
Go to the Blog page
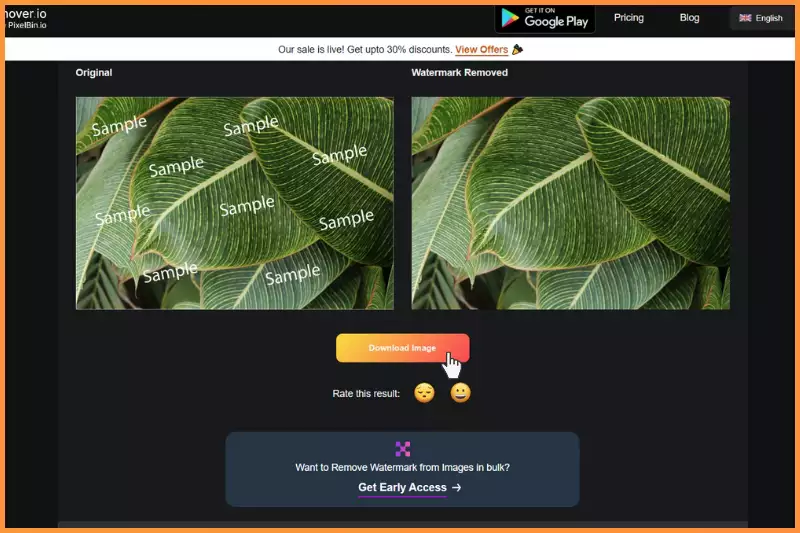689,18
